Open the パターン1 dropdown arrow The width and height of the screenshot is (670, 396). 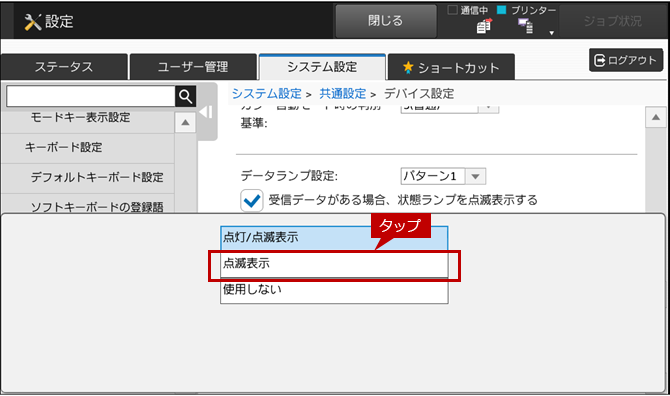pyautogui.click(x=475, y=176)
